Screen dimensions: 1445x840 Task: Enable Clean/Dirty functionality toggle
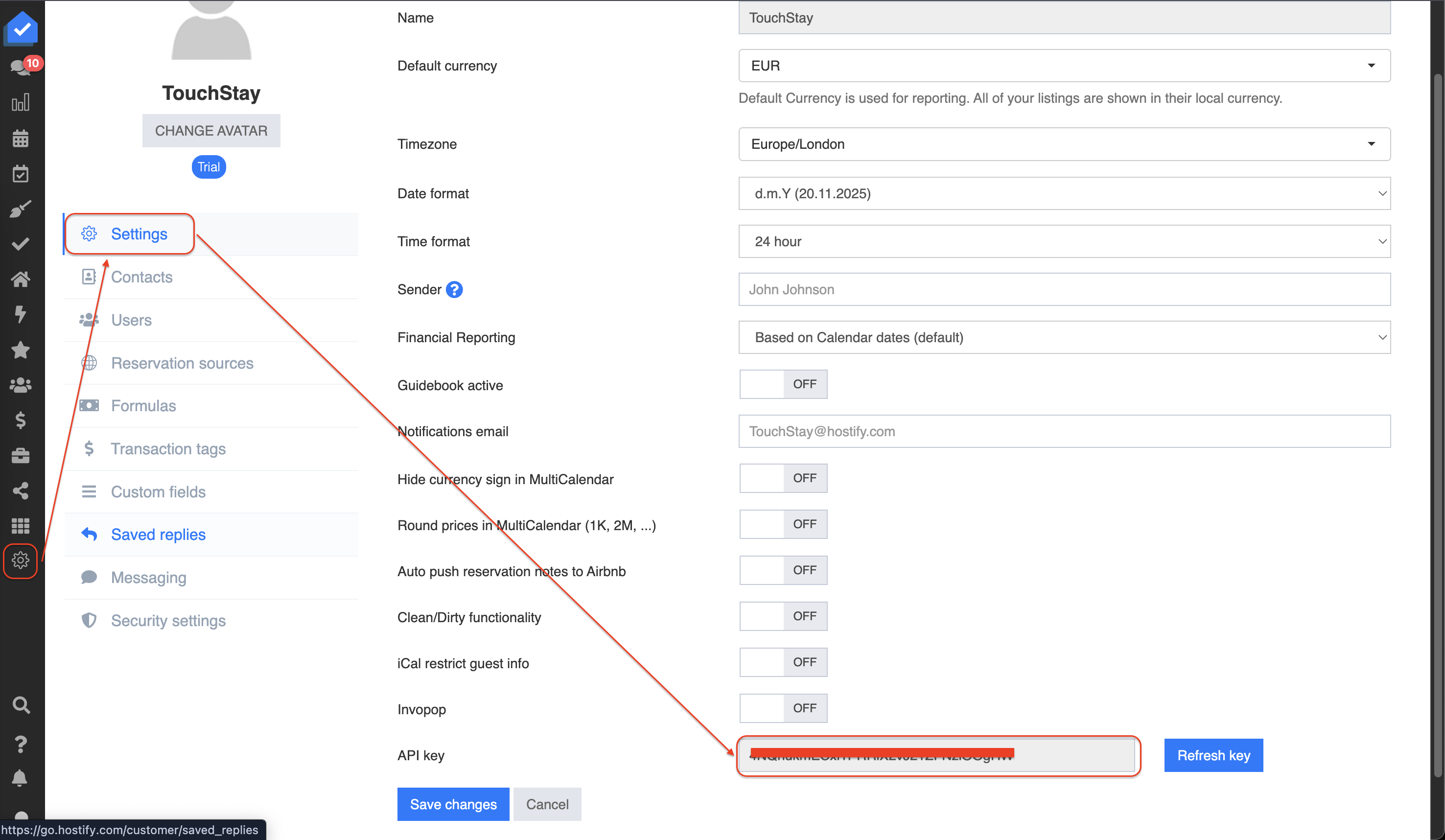pyautogui.click(x=783, y=616)
